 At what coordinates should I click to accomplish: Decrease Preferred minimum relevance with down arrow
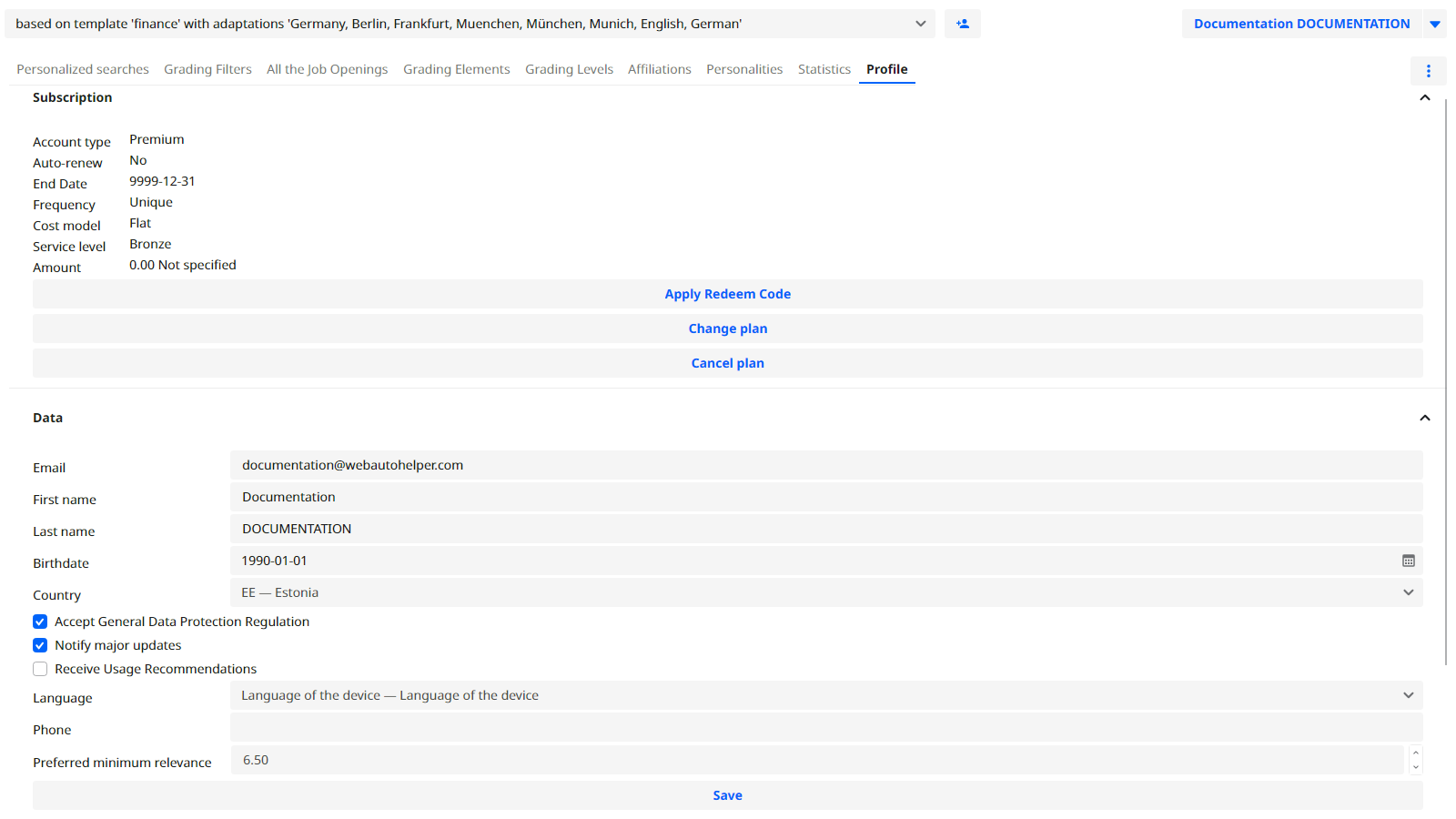pos(1415,767)
